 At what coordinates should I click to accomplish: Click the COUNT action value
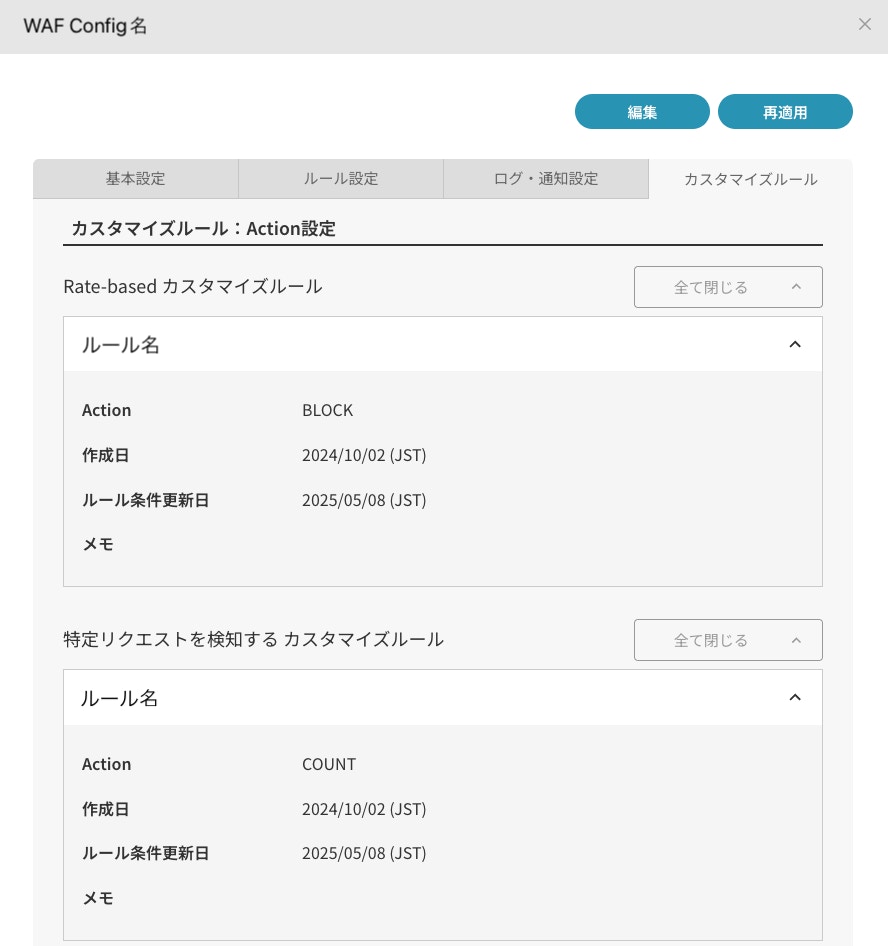tap(329, 764)
